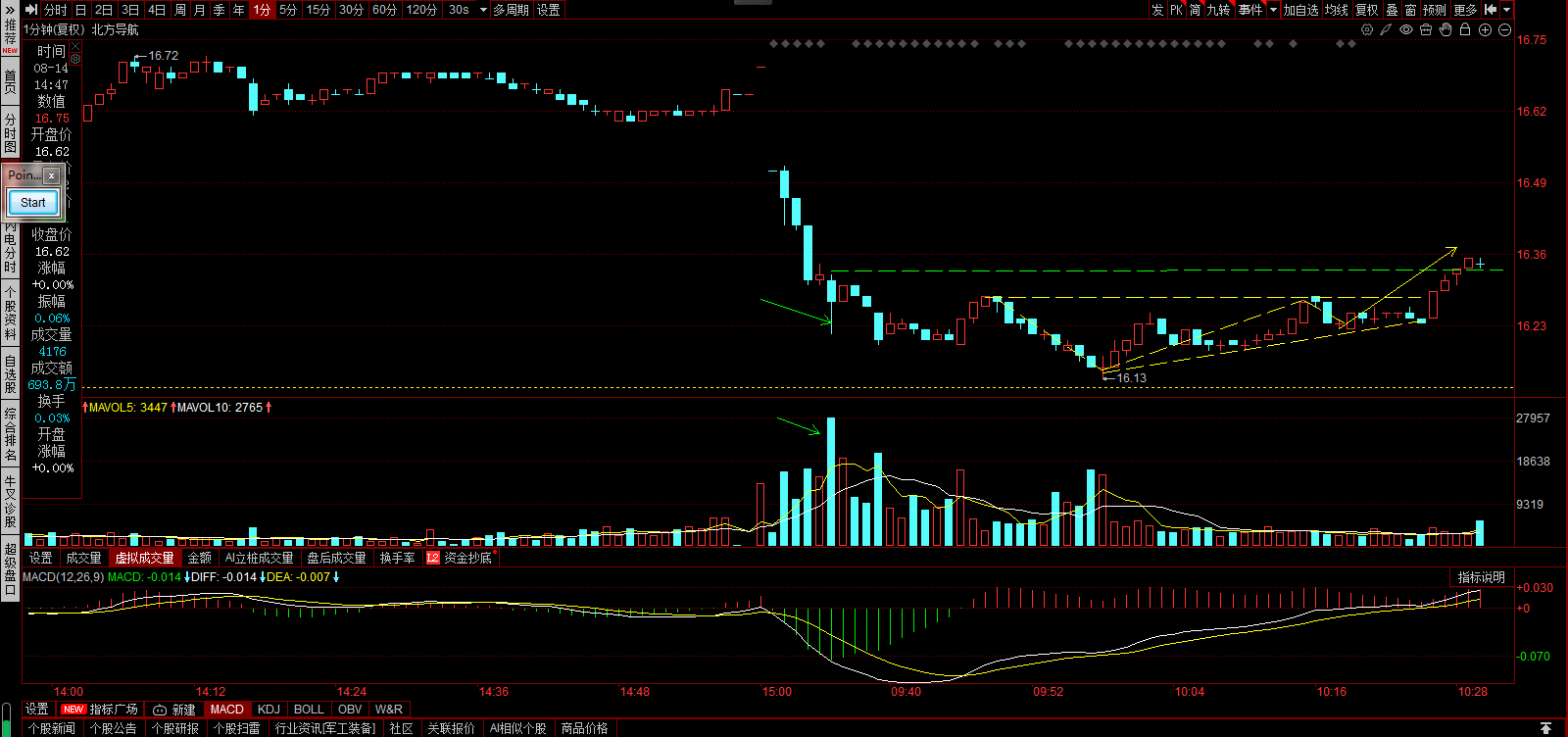
Task: Open 个股新闻 stock news tab
Action: 52,728
